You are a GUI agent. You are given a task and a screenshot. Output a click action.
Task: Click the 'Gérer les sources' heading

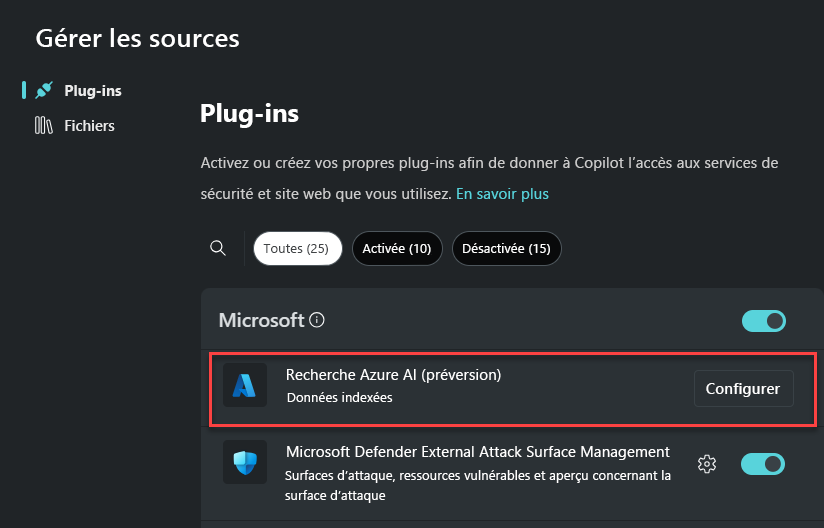click(138, 39)
